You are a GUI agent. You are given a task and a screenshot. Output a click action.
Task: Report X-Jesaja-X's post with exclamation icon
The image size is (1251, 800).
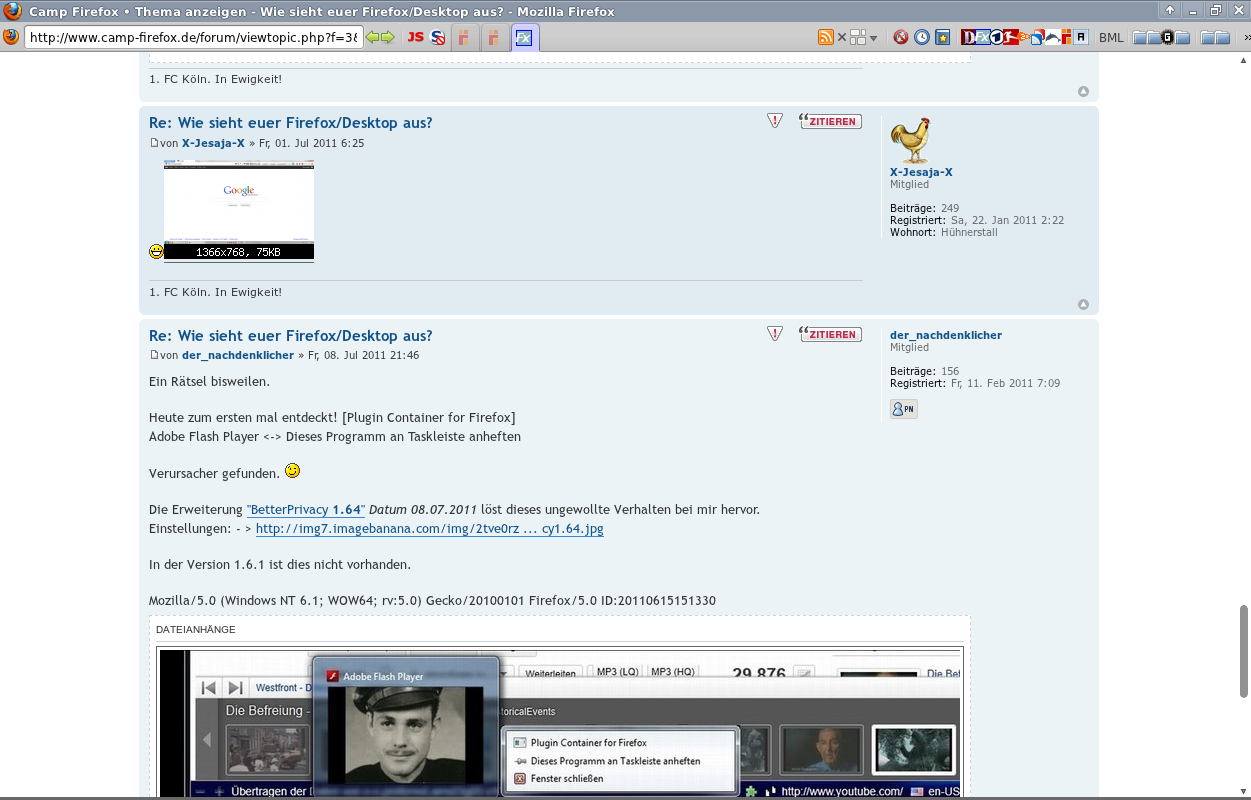tap(775, 121)
